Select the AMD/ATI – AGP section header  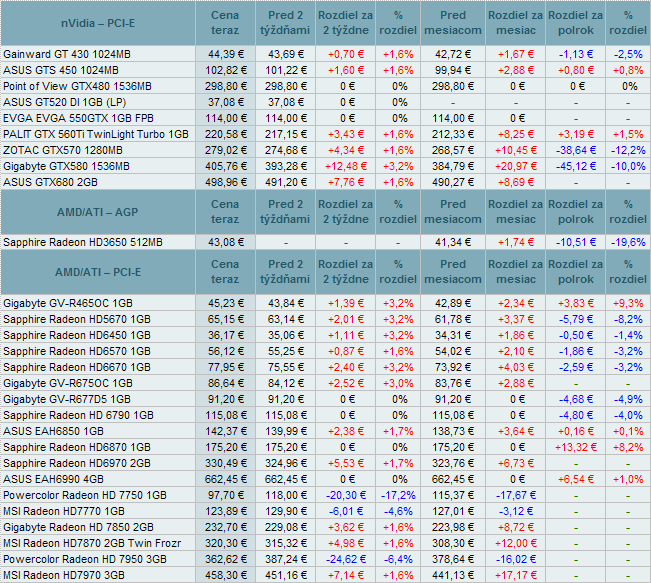pyautogui.click(x=98, y=212)
